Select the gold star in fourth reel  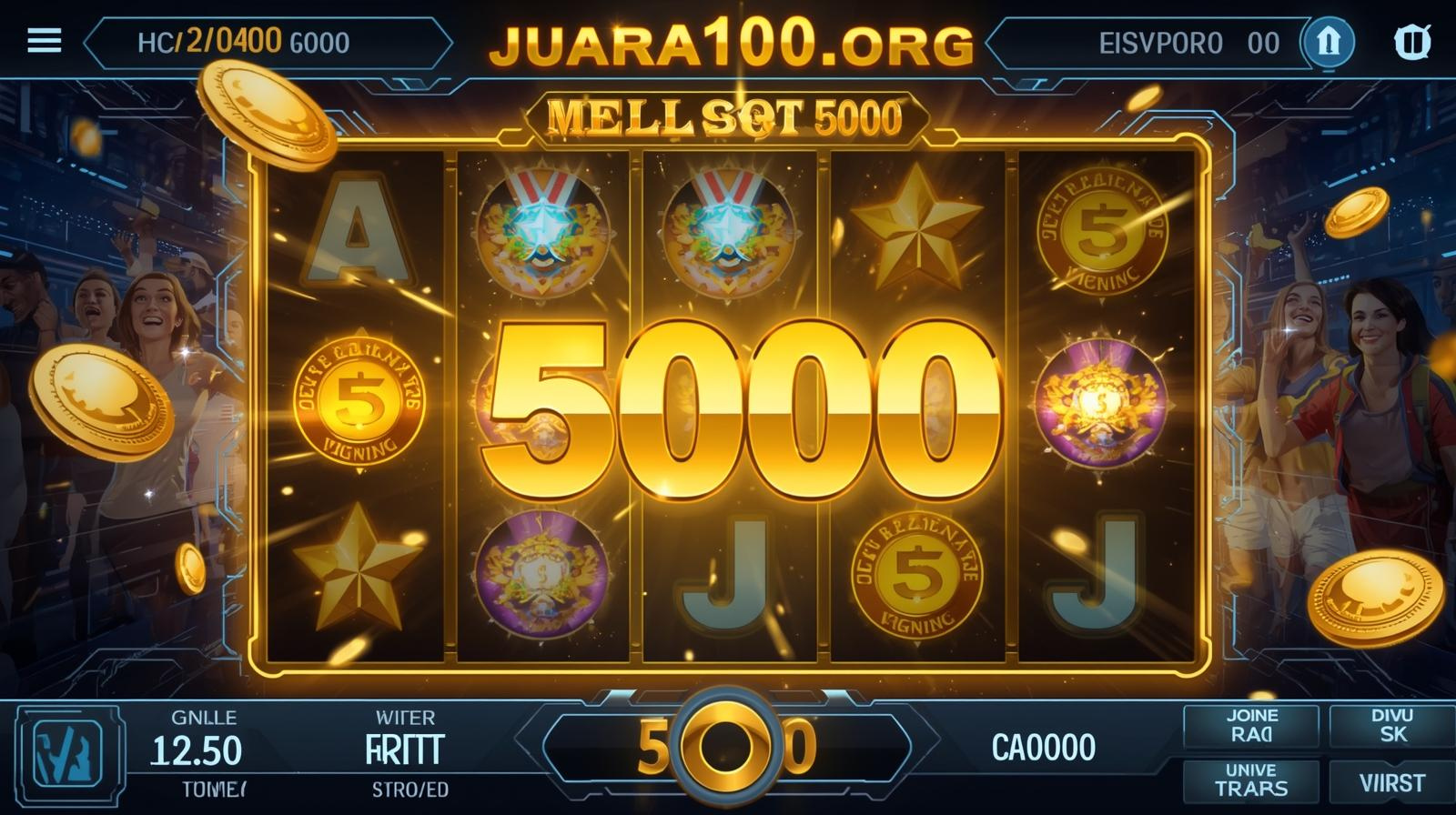(x=916, y=228)
